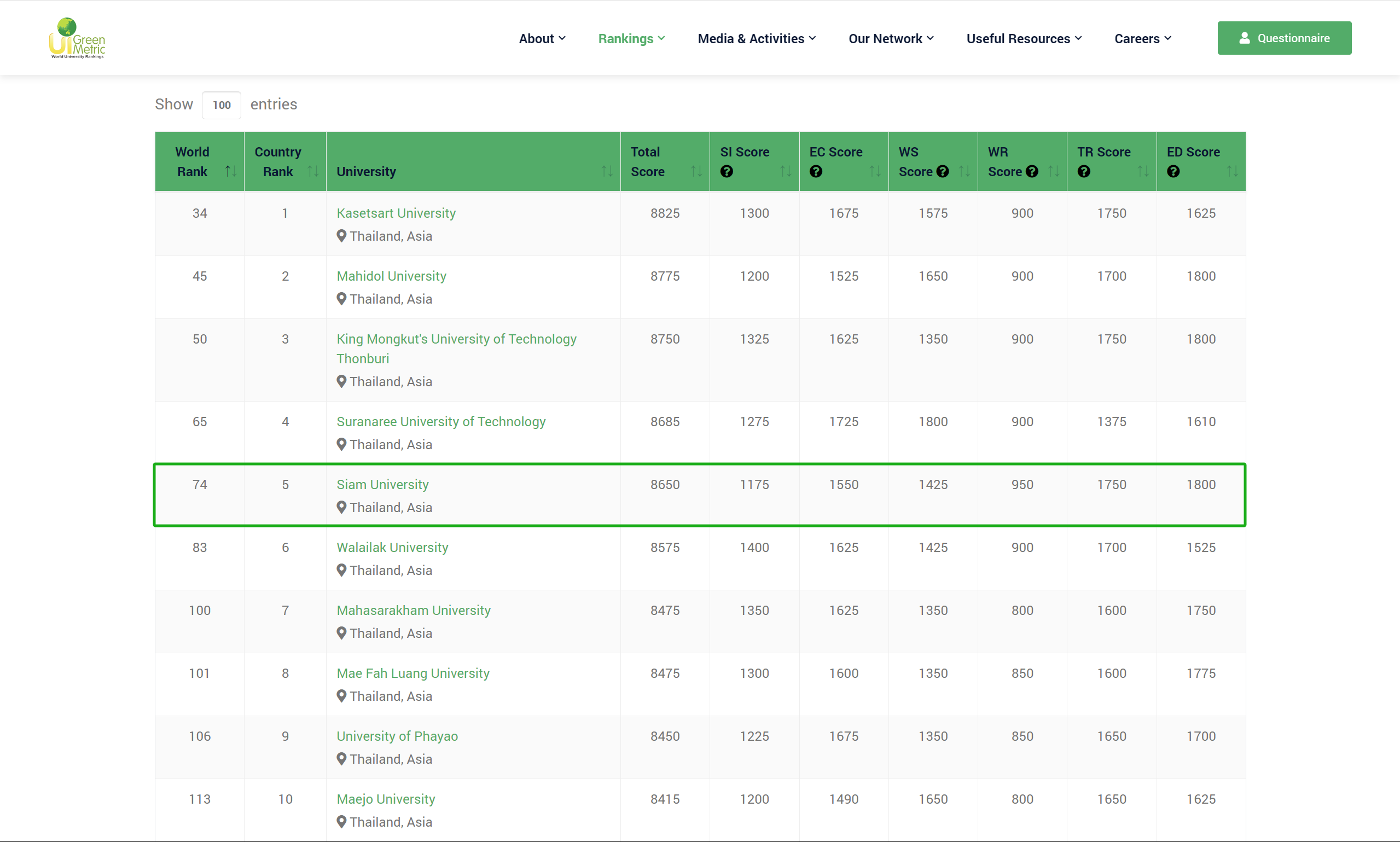This screenshot has height=842, width=1400.
Task: Open Siam University link
Action: tap(382, 485)
